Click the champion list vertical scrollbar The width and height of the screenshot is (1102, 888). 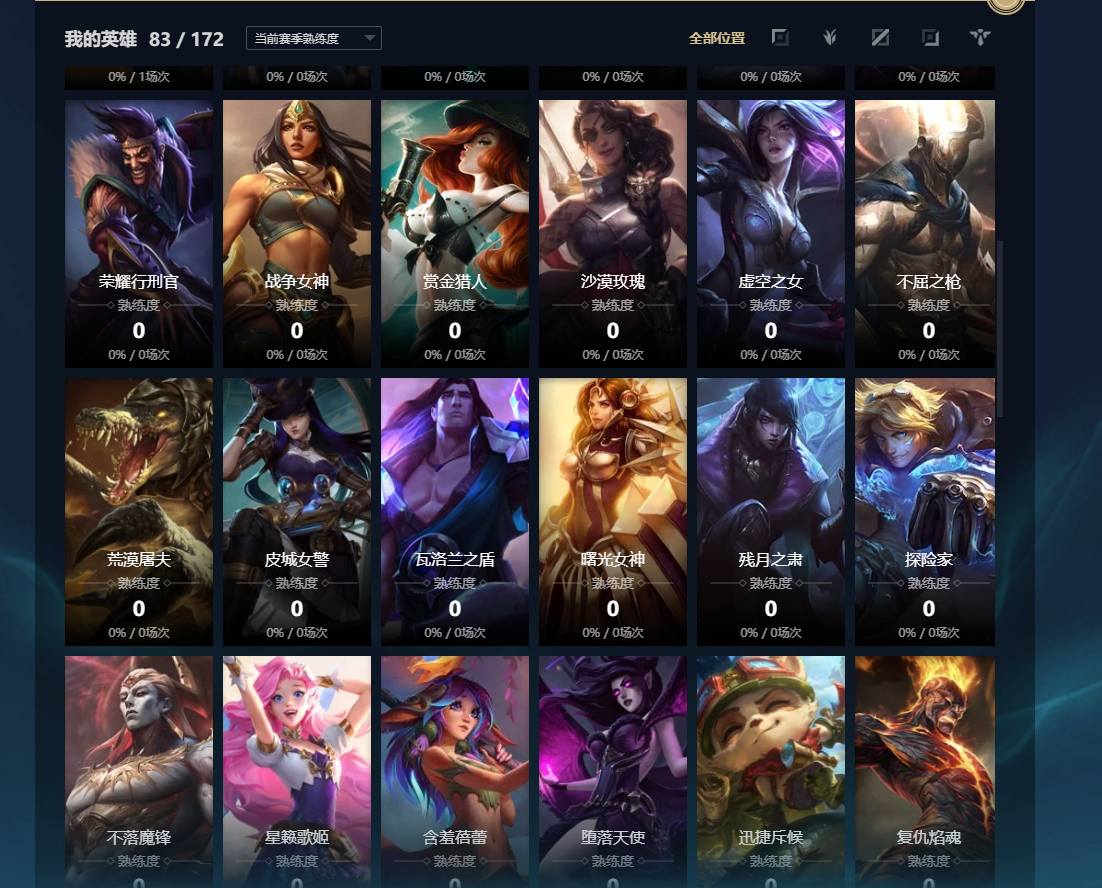coord(1000,329)
